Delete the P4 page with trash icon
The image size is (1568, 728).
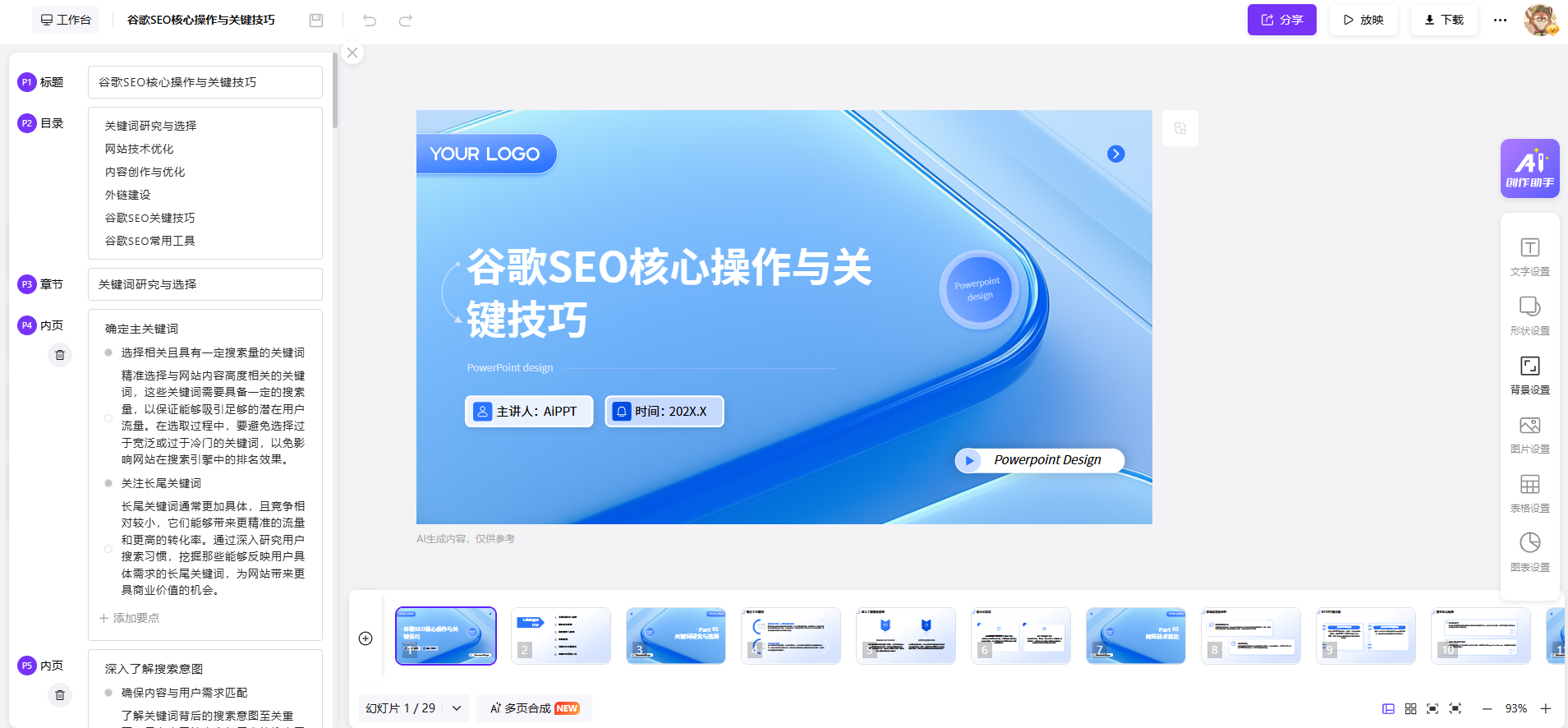[60, 355]
